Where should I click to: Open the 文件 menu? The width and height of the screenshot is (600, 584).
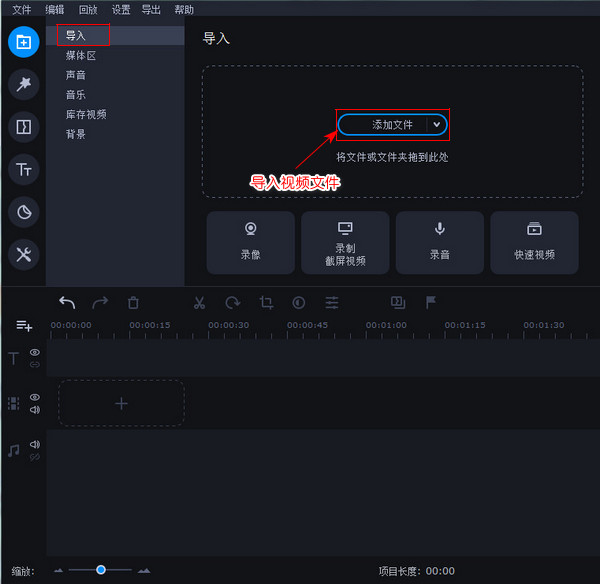tap(21, 9)
